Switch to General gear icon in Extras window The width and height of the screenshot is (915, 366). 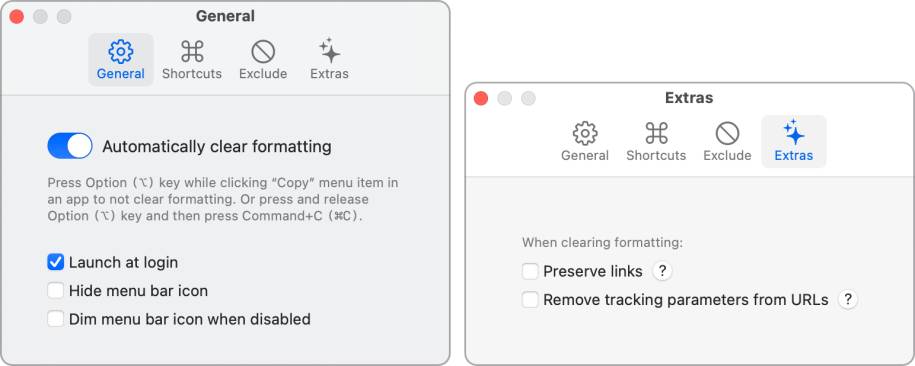[x=585, y=134]
